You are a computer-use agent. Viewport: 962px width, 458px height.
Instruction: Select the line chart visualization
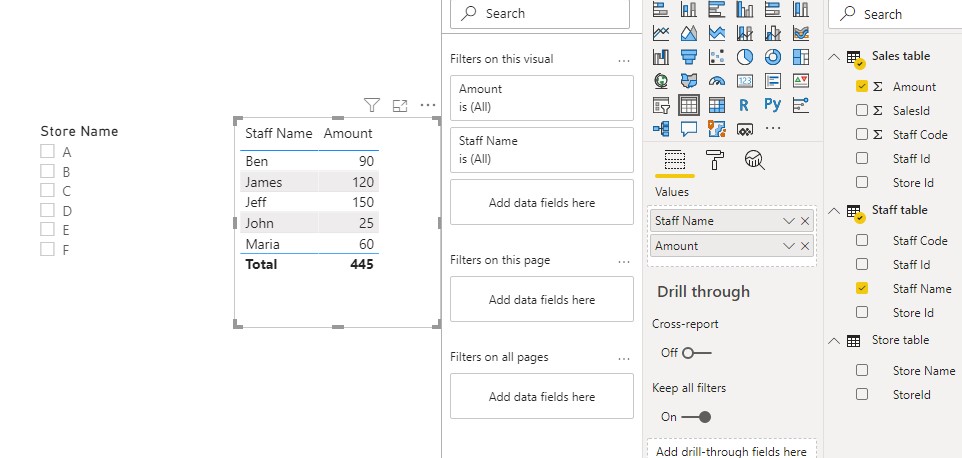tap(661, 32)
